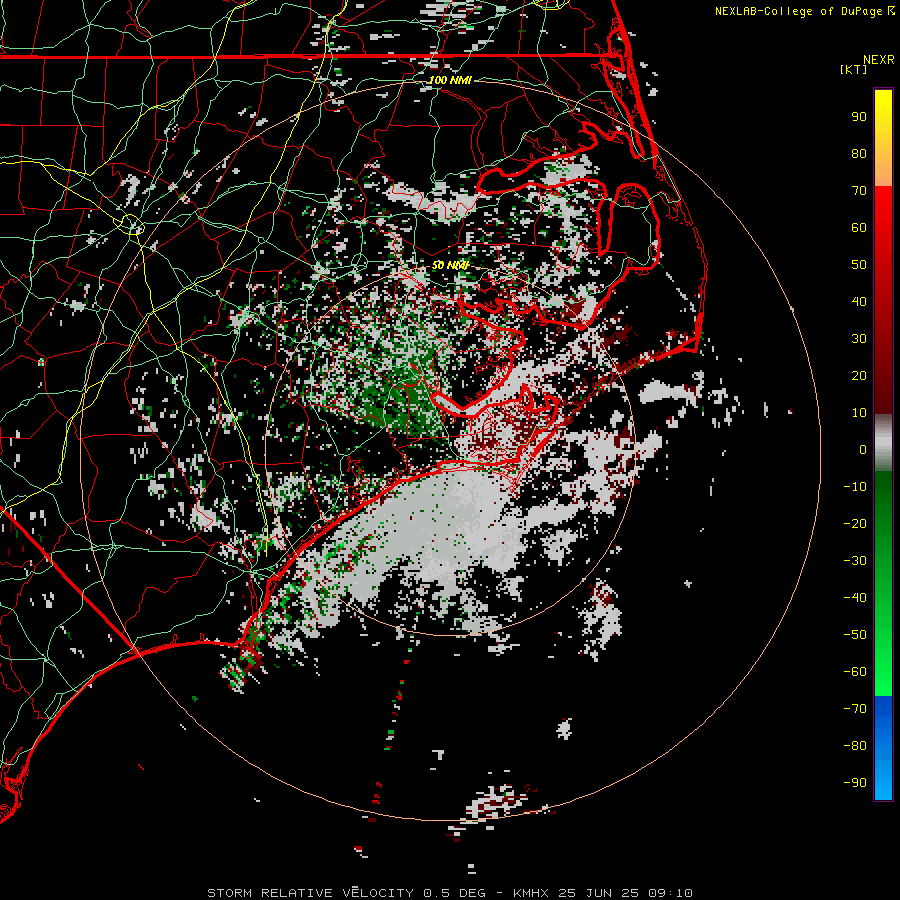Click the -70 value on the velocity scale

pyautogui.click(x=855, y=709)
